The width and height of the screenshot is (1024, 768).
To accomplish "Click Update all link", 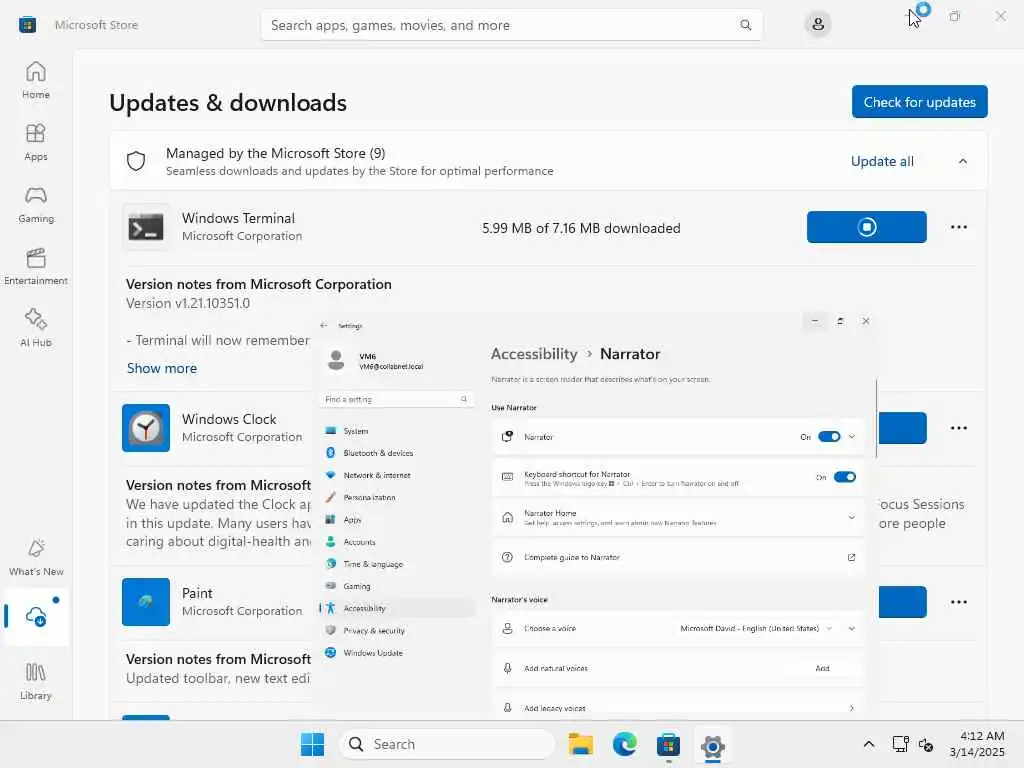I will pyautogui.click(x=882, y=161).
